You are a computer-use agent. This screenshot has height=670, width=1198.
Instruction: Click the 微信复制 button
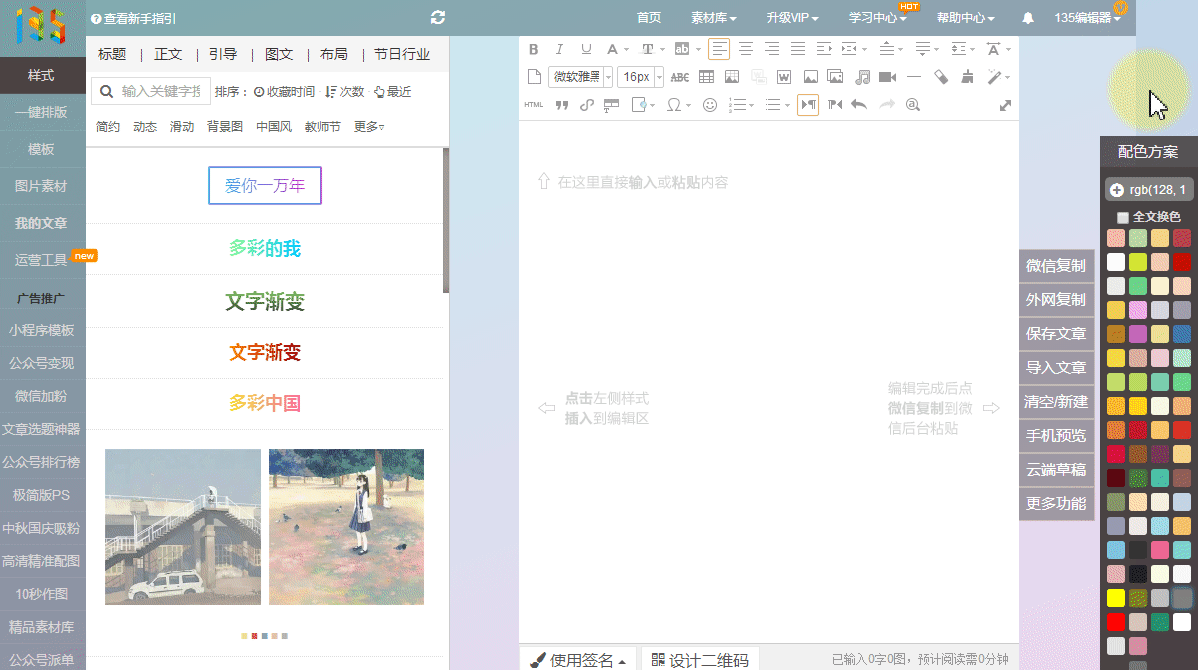(1055, 266)
